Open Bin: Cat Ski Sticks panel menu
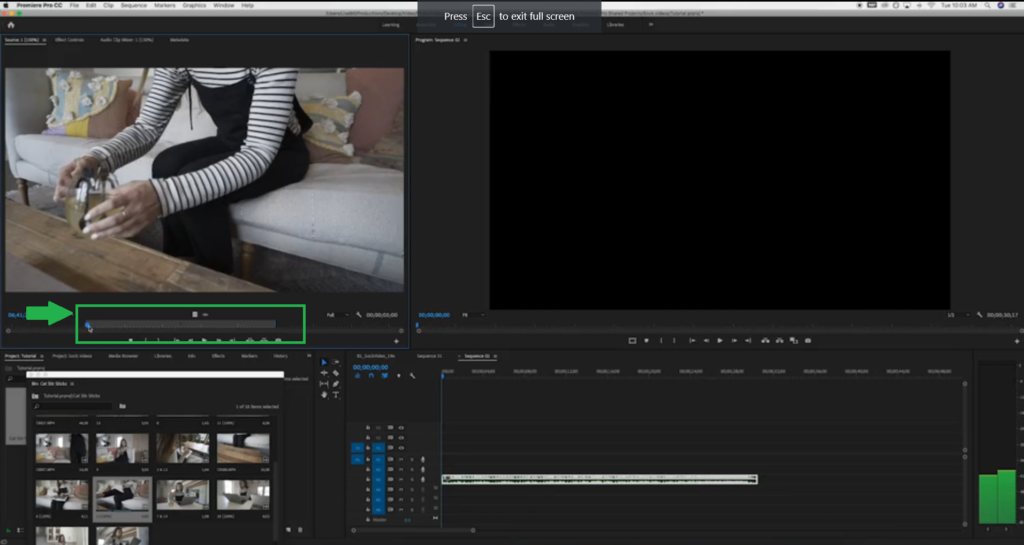 (x=72, y=384)
